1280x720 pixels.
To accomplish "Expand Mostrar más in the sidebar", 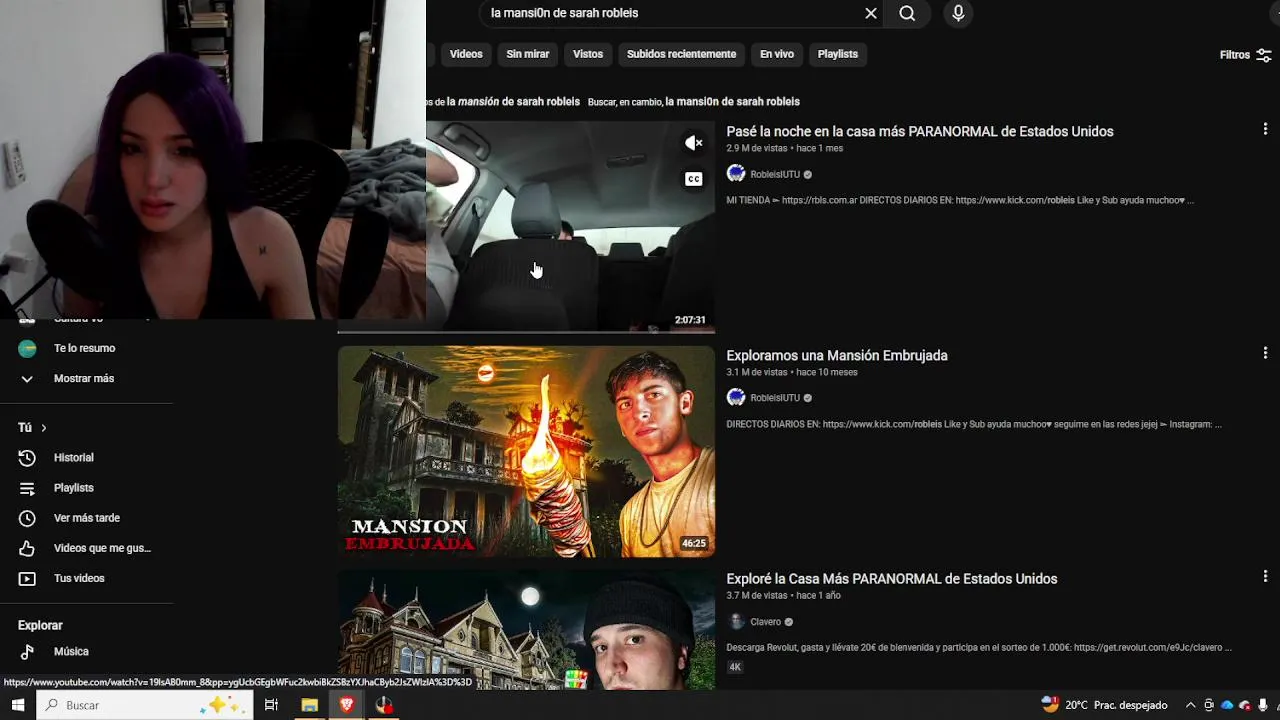I will click(x=86, y=378).
